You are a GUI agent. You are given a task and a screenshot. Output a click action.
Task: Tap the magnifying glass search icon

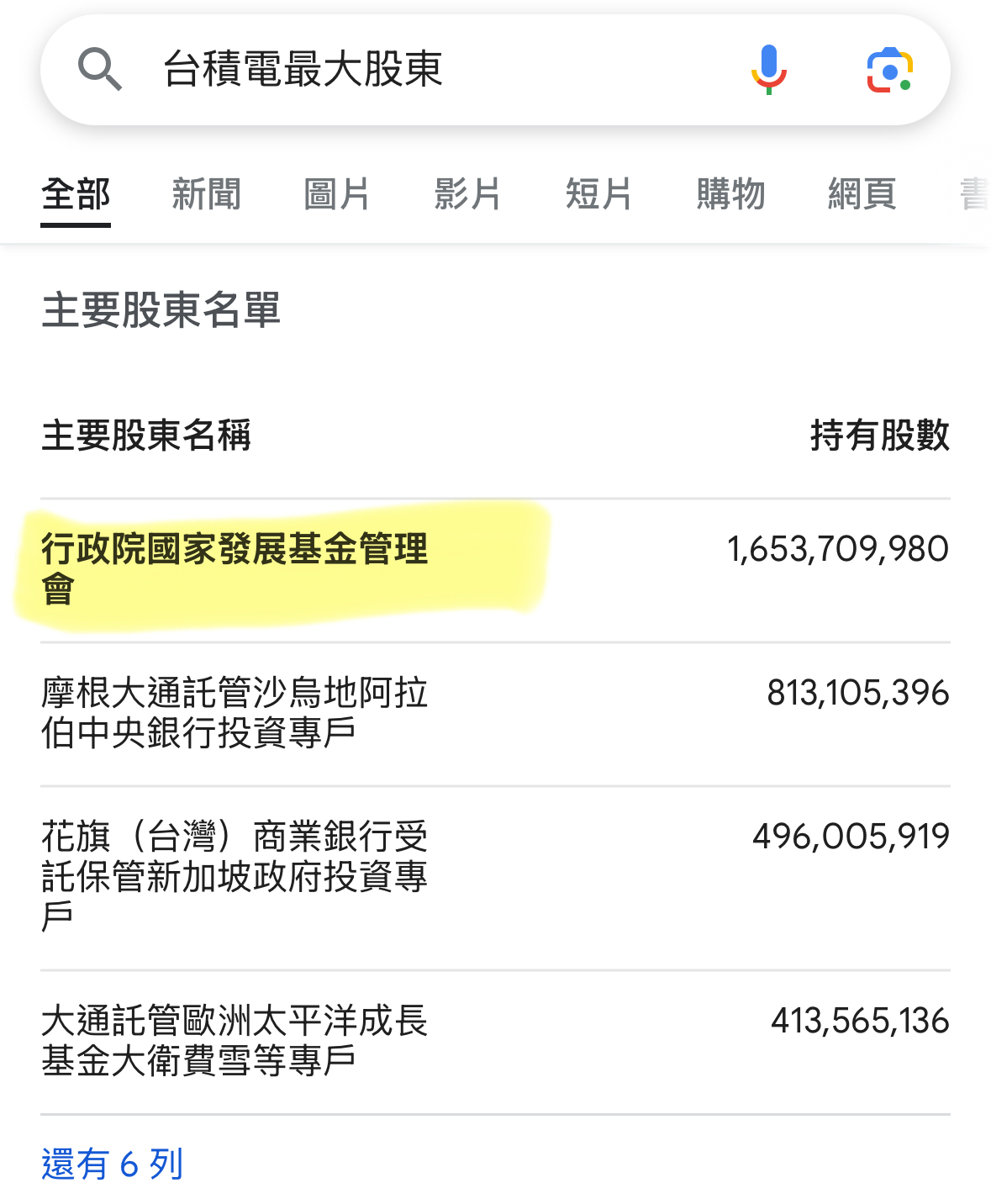click(100, 69)
